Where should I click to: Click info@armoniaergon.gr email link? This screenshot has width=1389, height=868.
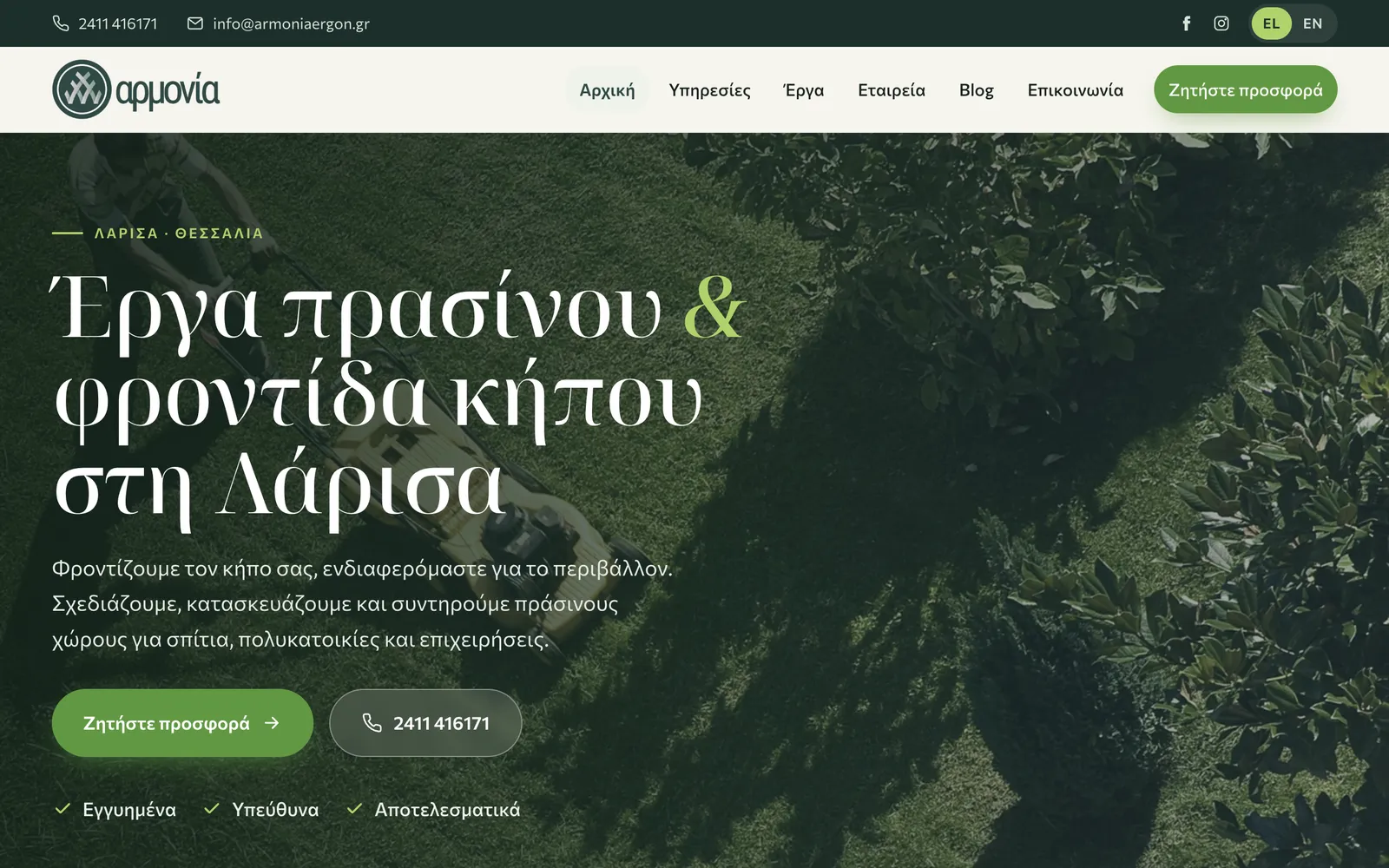pyautogui.click(x=291, y=23)
